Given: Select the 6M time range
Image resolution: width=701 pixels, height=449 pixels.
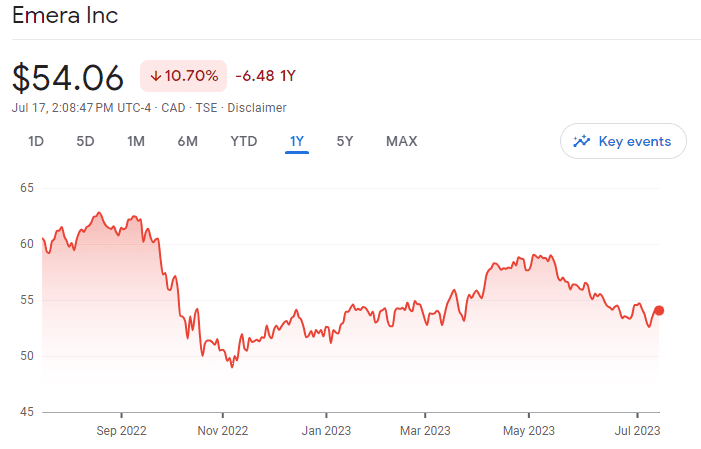Looking at the screenshot, I should (x=187, y=141).
